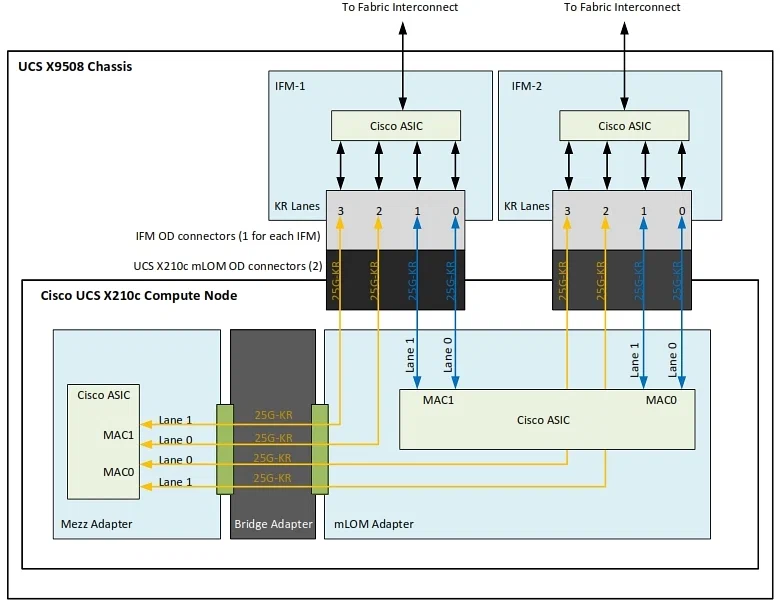Click blue 25G-KR label under IFM-2 lane 0
This screenshot has width=781, height=605.
(677, 280)
